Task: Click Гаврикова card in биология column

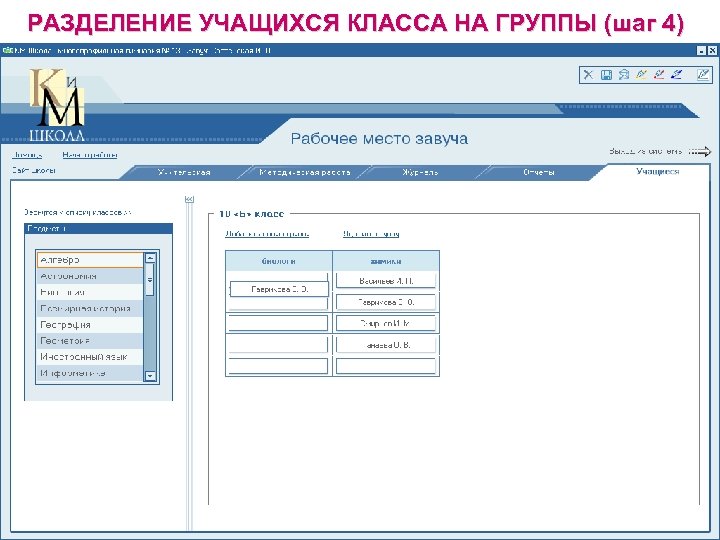Action: (x=279, y=289)
